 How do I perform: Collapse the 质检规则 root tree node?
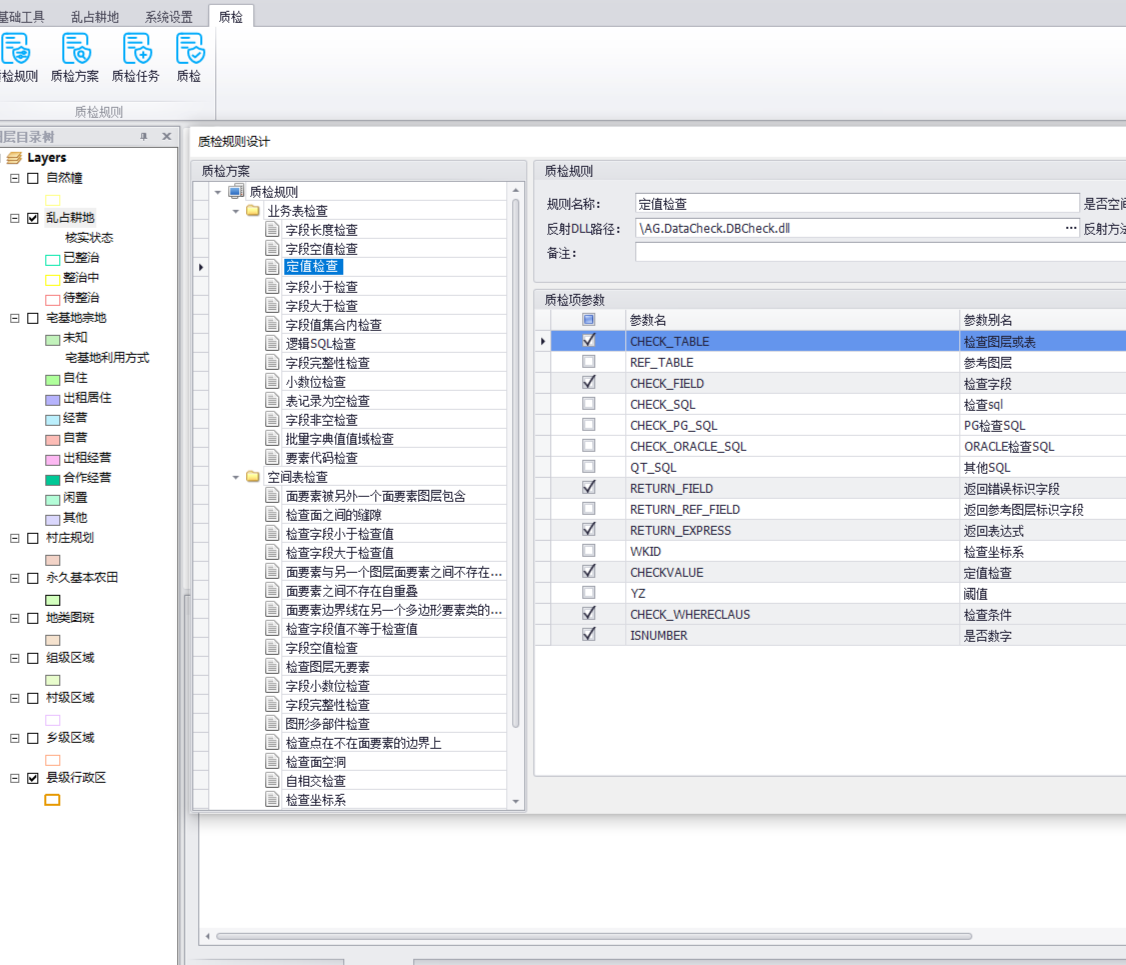click(x=218, y=192)
